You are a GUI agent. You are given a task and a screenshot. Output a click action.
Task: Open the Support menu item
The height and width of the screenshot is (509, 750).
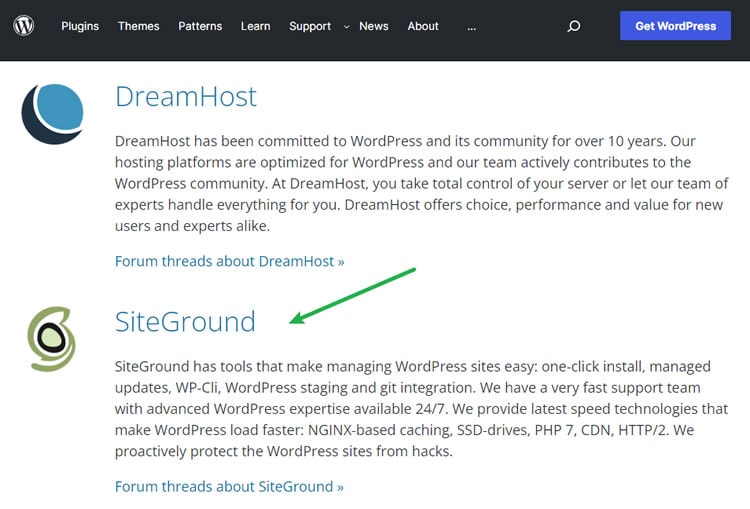310,26
